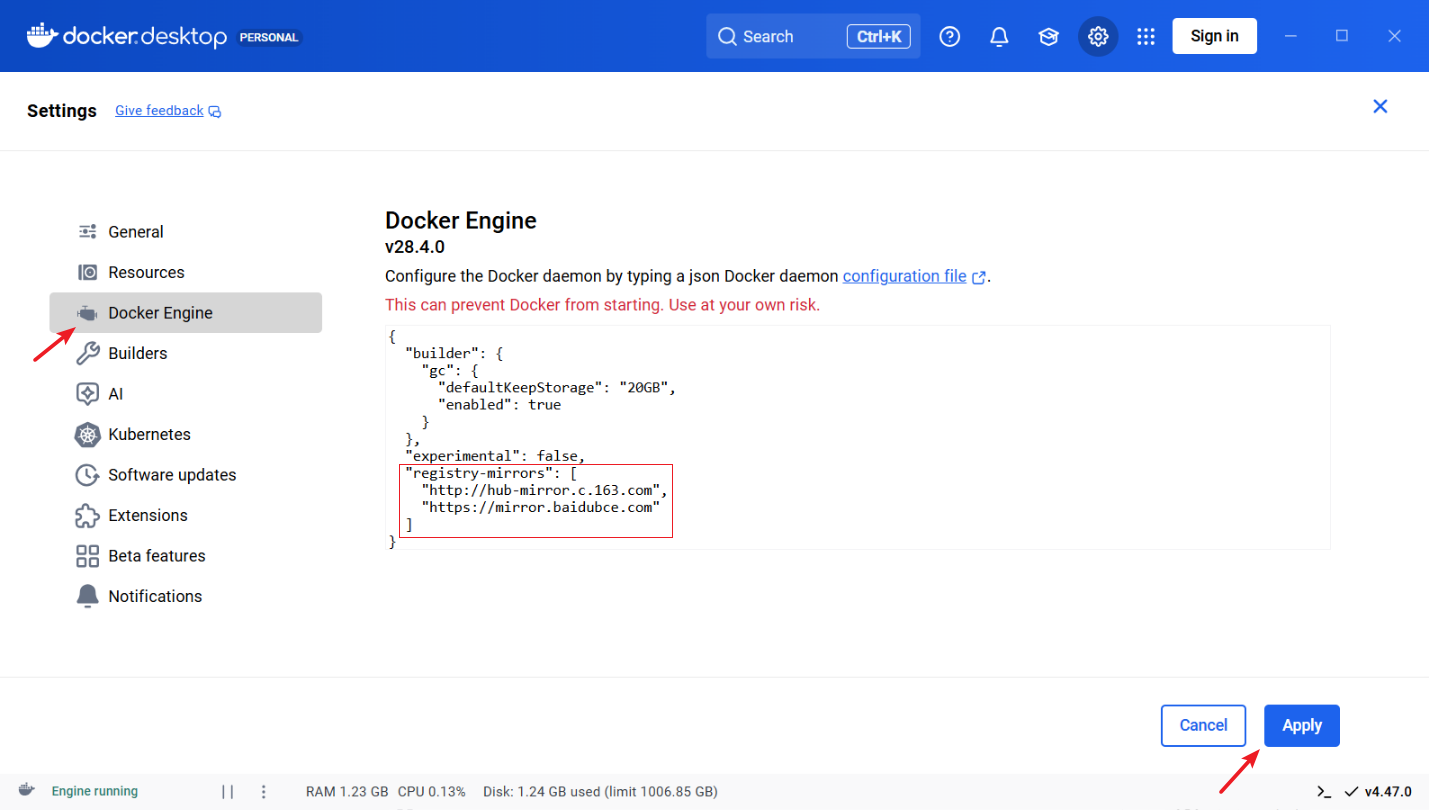This screenshot has width=1429, height=810.
Task: Click the Resources icon in sidebar
Action: (88, 272)
